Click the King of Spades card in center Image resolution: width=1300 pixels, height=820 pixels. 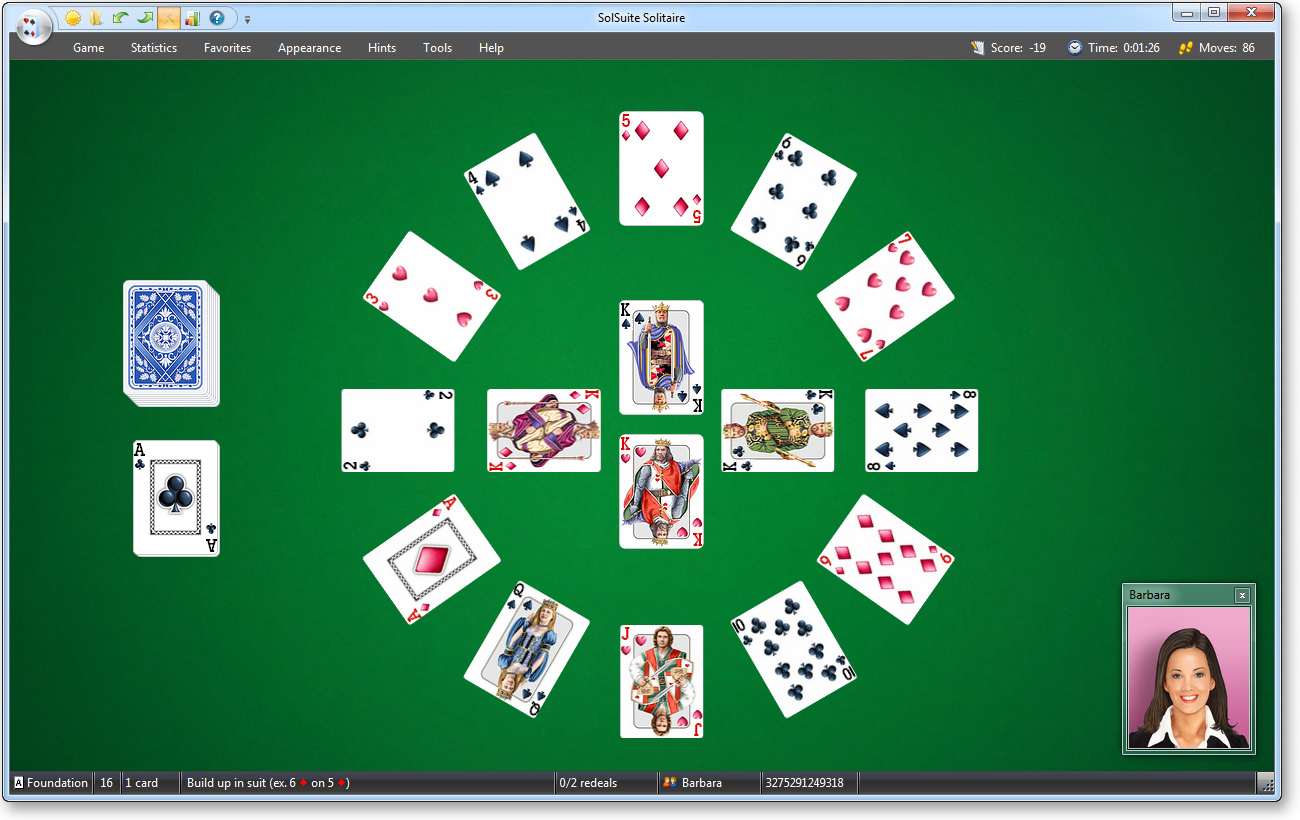[x=661, y=357]
